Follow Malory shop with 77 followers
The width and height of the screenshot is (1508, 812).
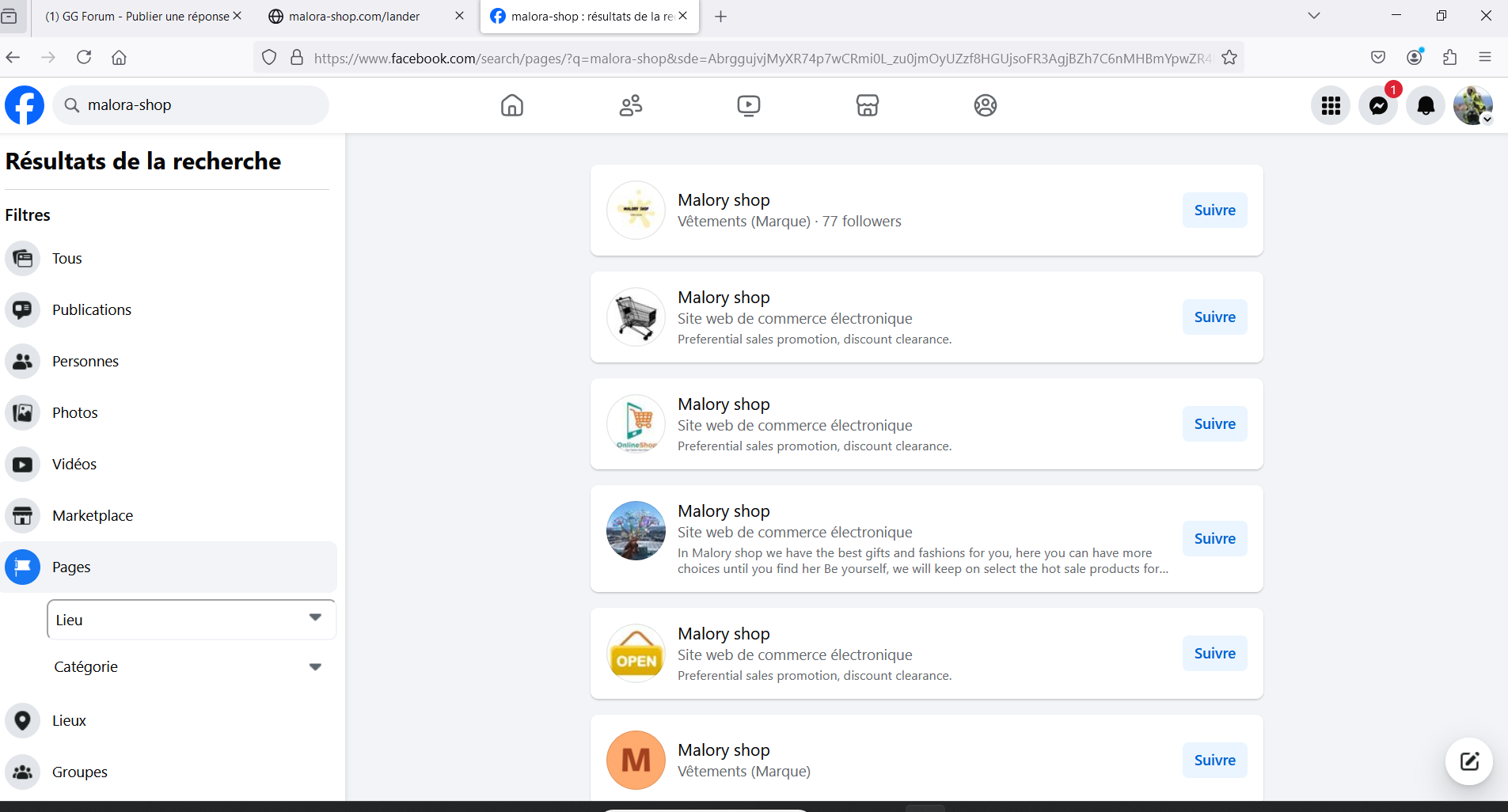coord(1215,211)
